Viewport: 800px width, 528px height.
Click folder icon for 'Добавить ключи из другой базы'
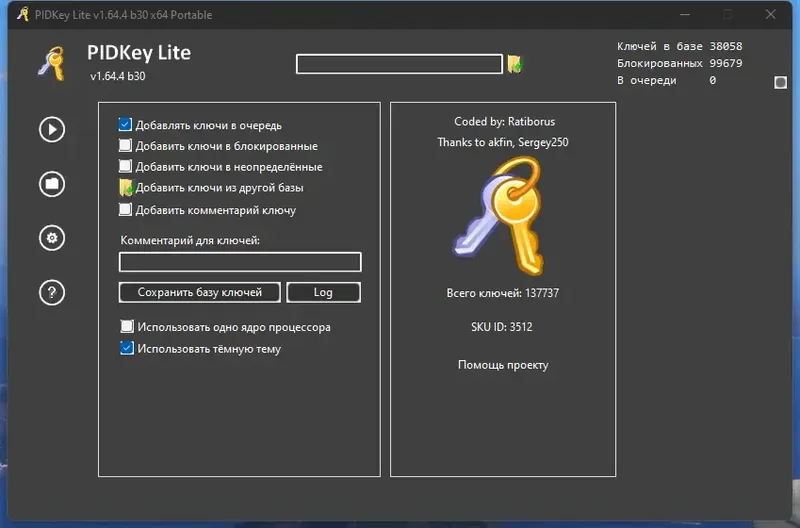click(x=126, y=188)
